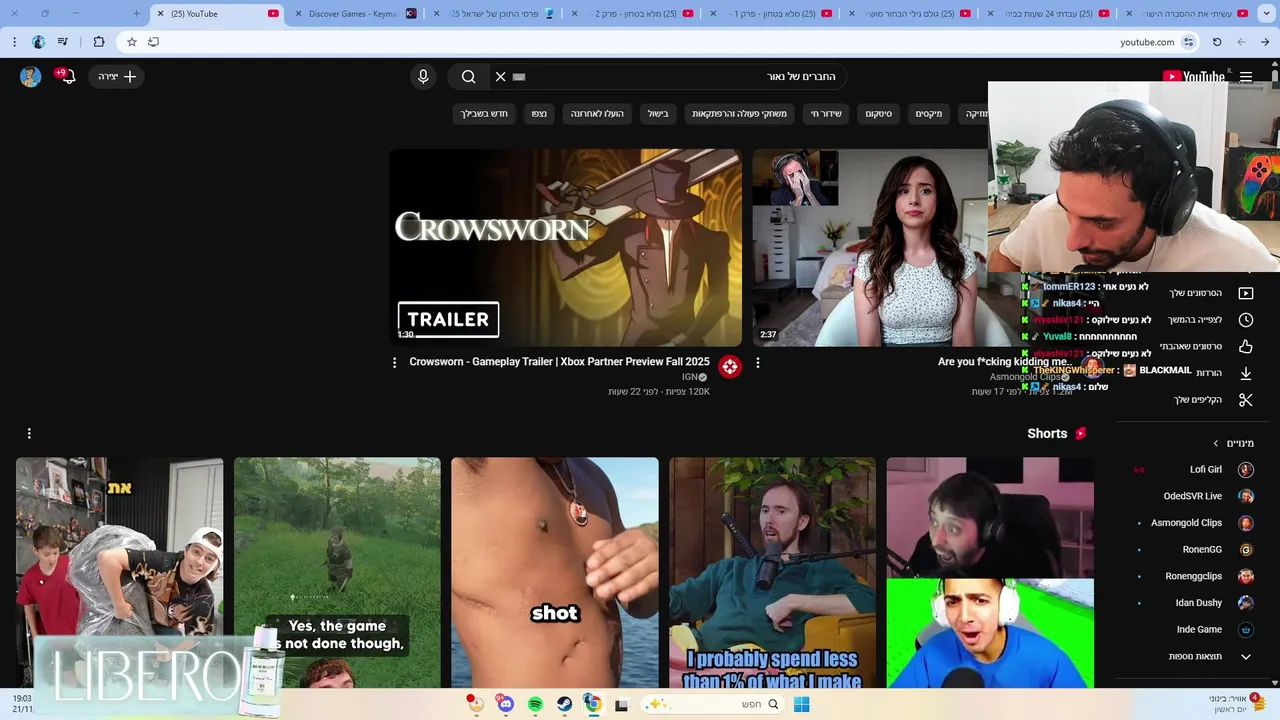Open a new browser tab

[137, 14]
